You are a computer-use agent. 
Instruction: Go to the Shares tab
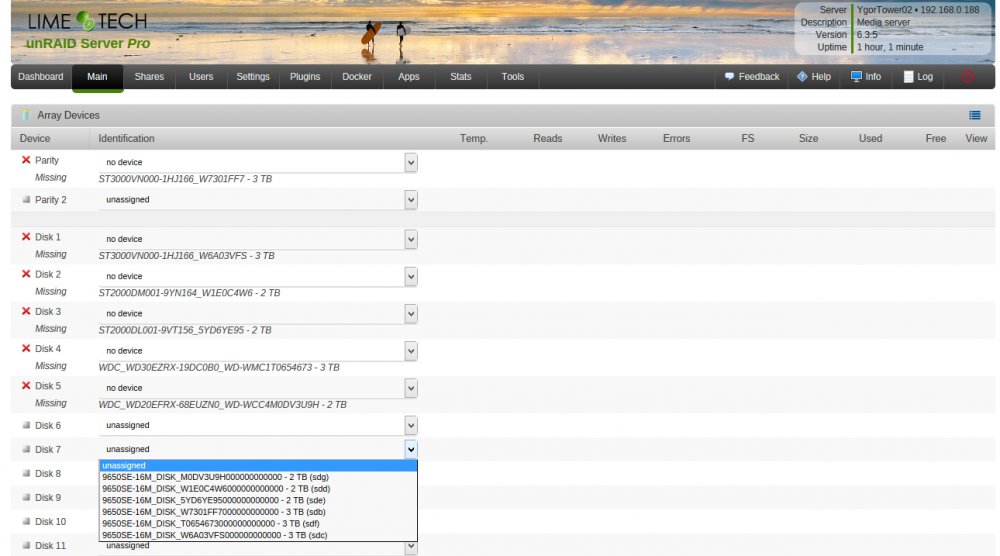149,77
